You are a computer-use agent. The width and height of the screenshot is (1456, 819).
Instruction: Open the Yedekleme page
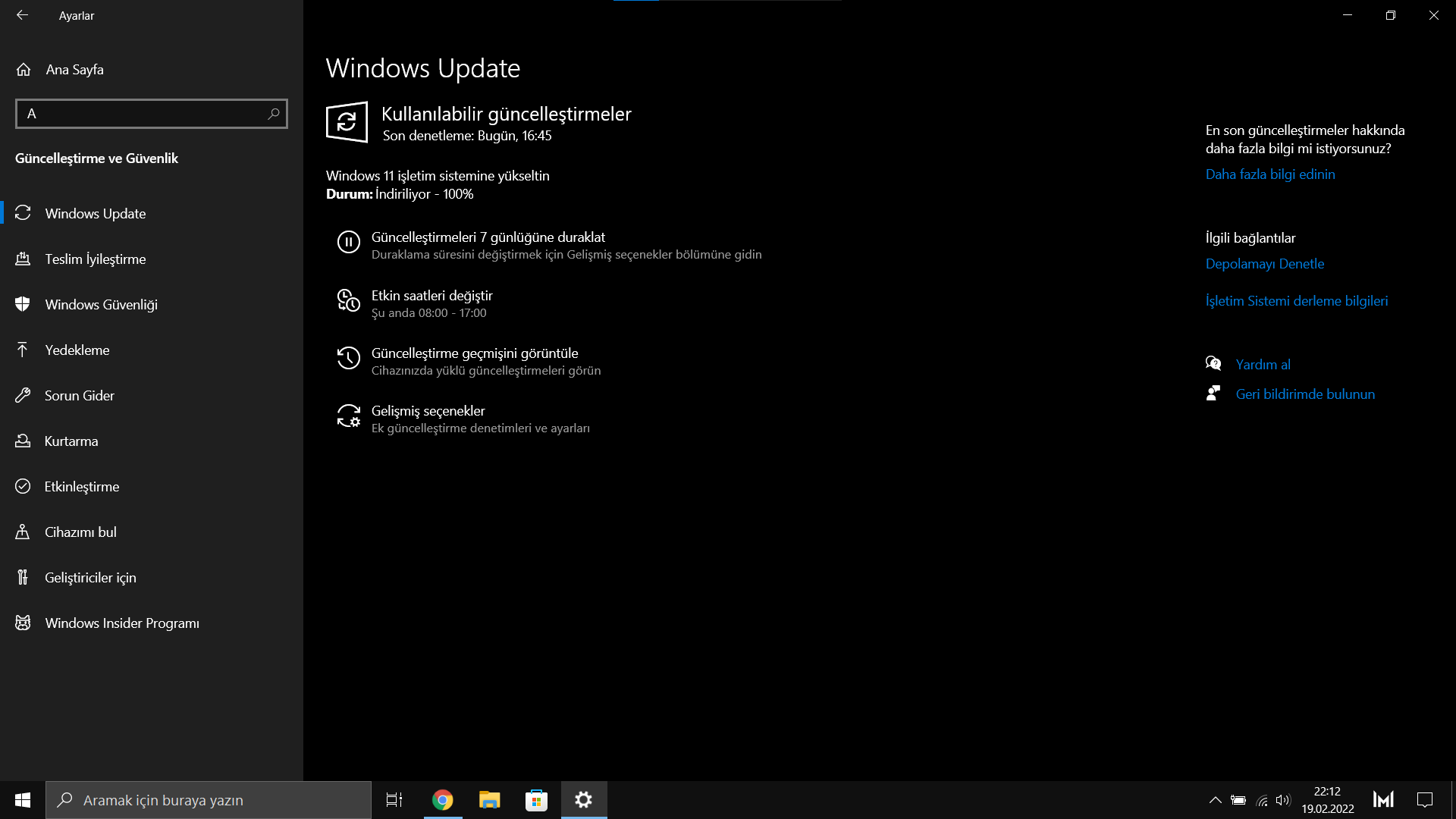pyautogui.click(x=152, y=350)
